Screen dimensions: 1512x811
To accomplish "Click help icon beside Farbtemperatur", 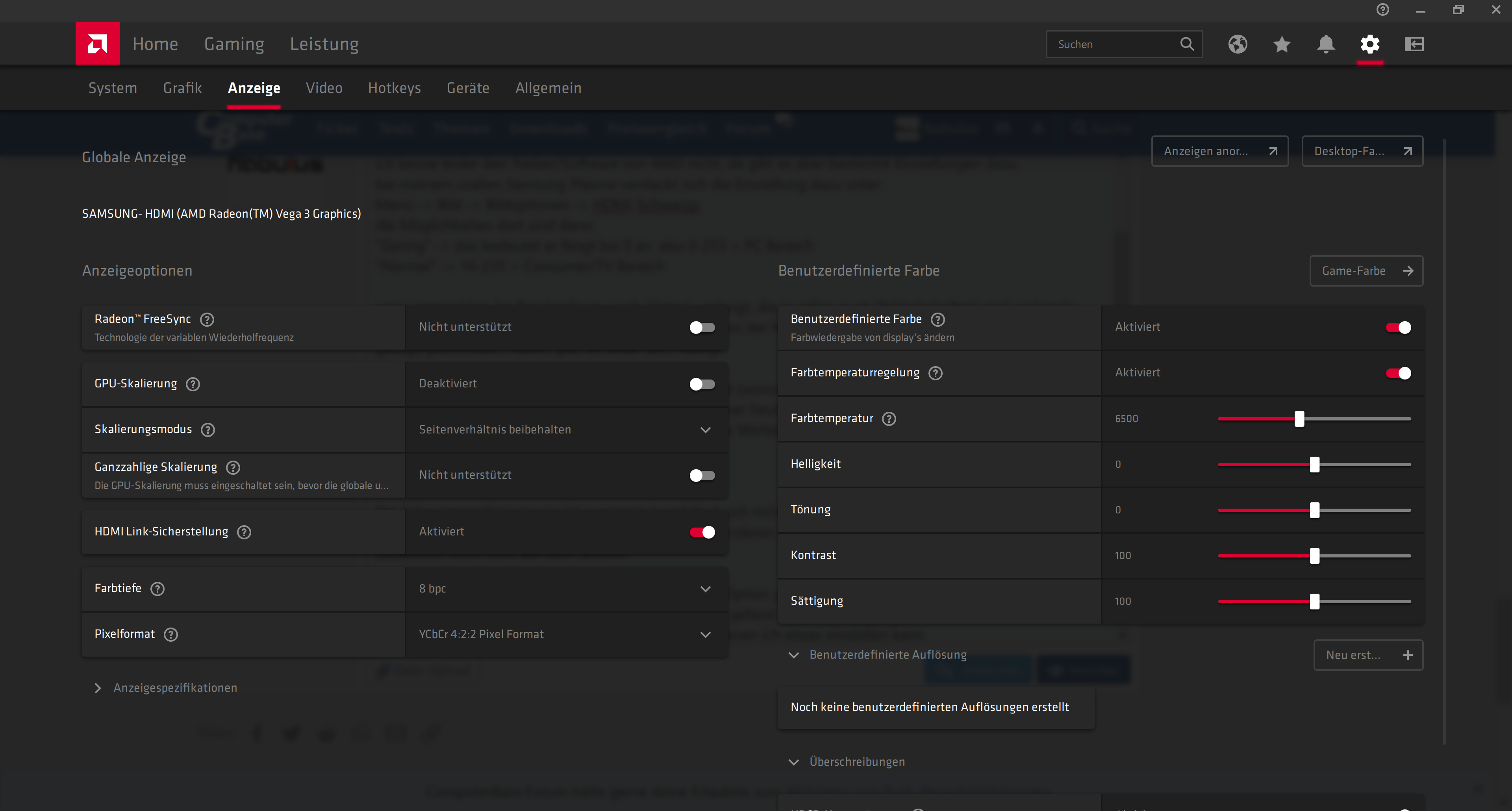I will pos(889,418).
